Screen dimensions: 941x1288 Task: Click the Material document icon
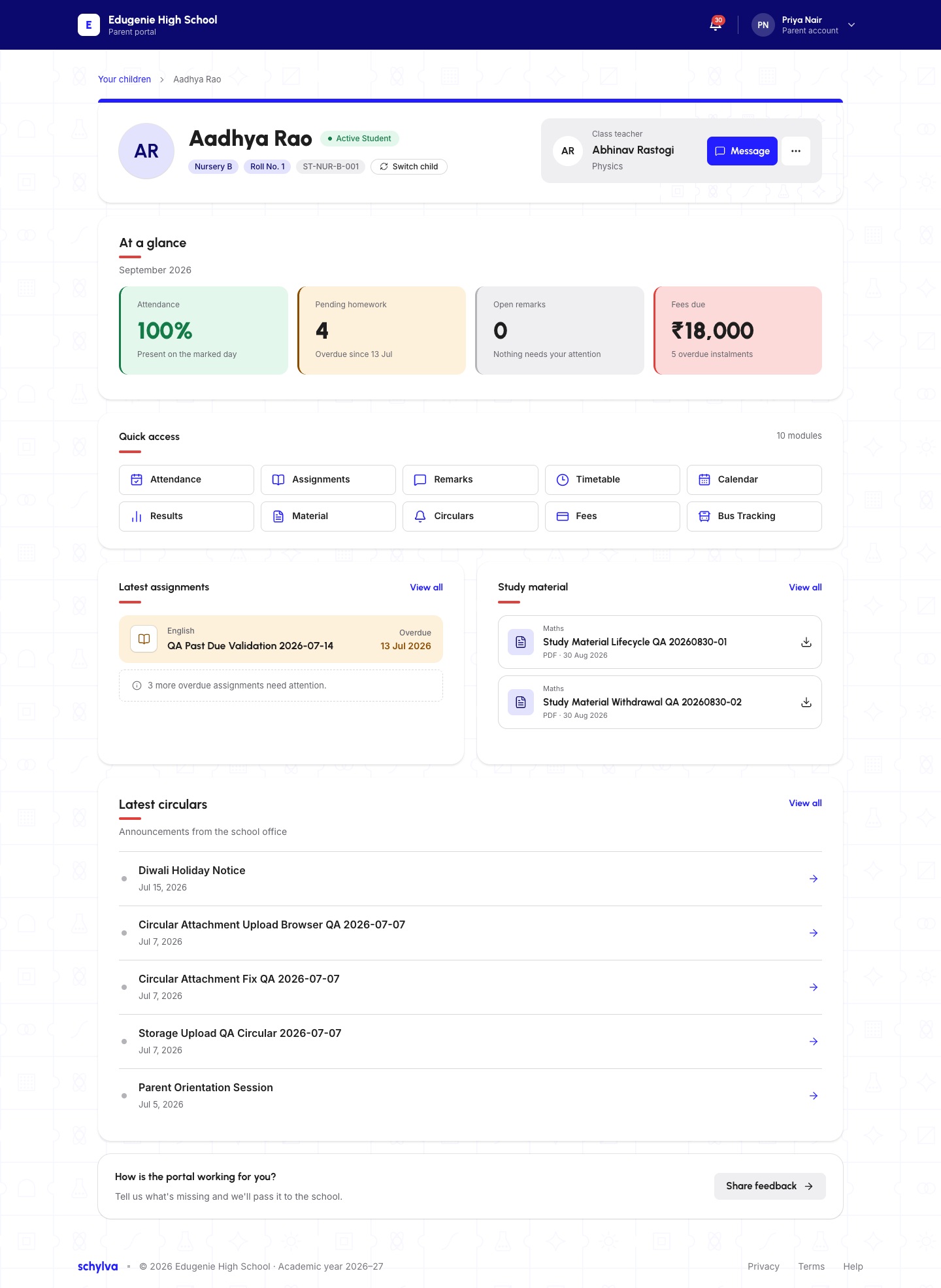pos(278,517)
